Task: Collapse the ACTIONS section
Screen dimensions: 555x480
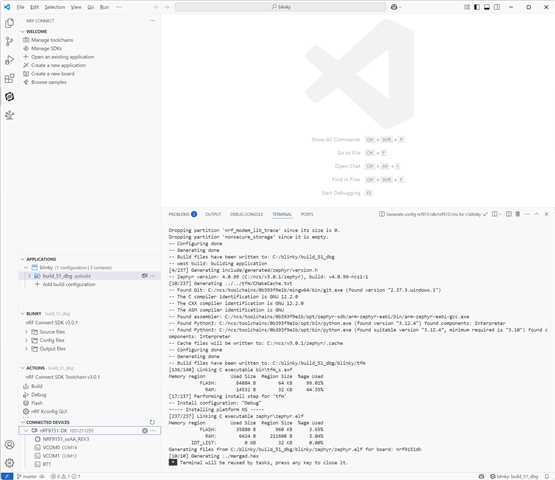Action: coord(23,368)
